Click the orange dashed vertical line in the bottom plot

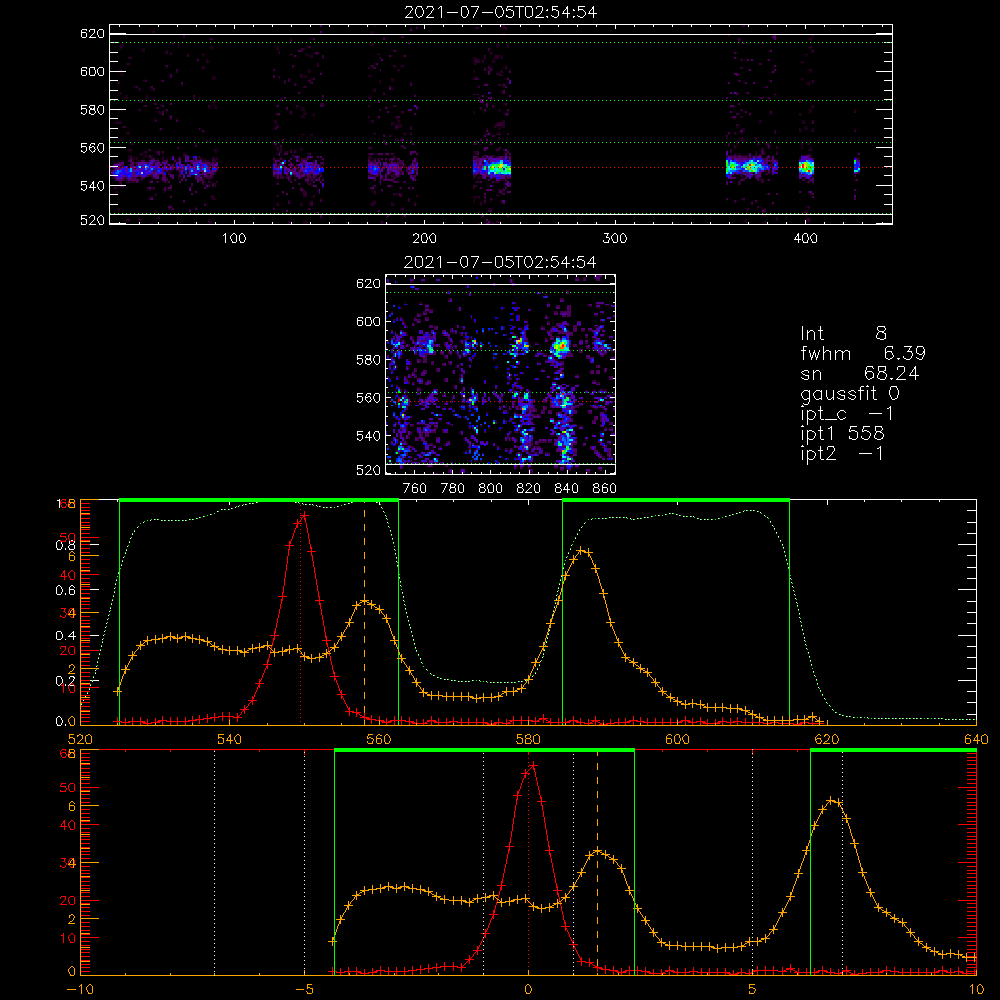coord(598,862)
